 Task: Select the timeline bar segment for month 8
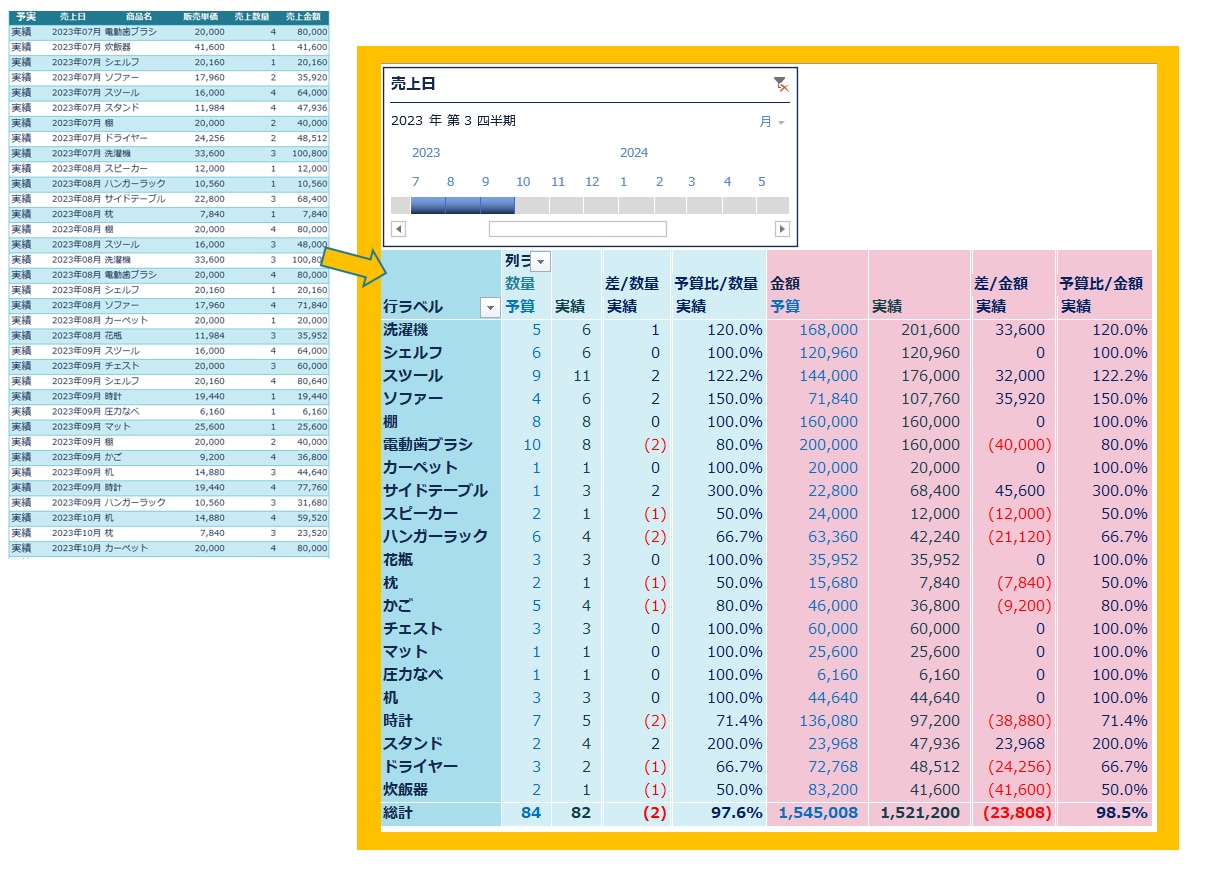463,205
